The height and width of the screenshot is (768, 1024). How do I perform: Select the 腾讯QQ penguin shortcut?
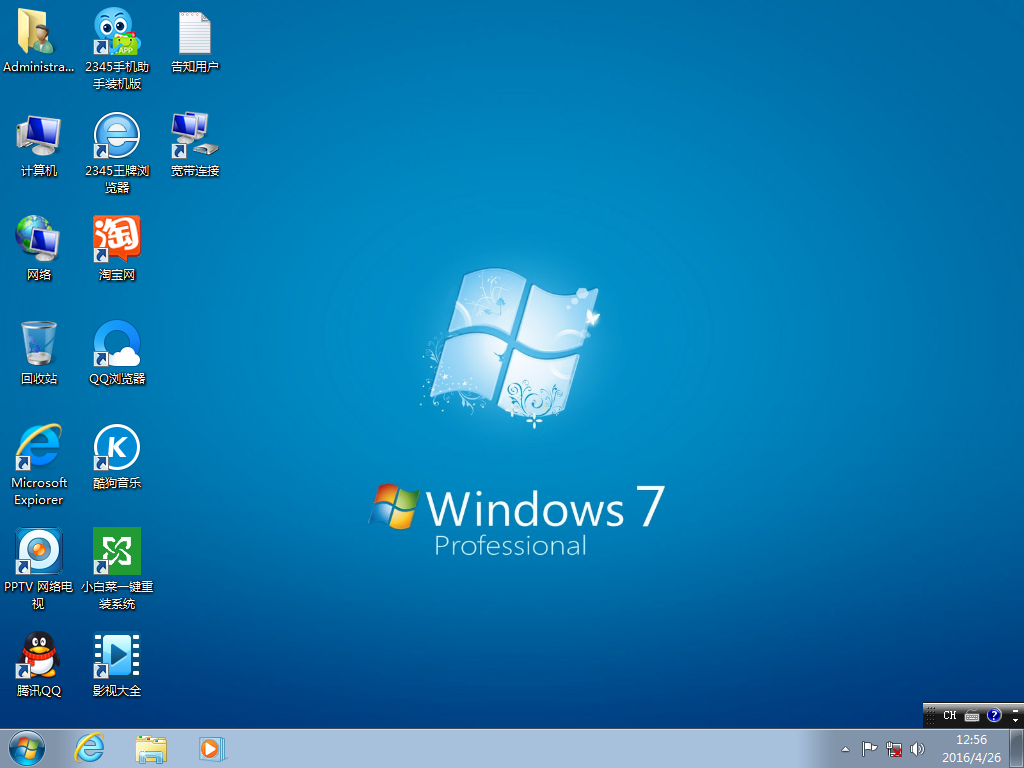click(x=39, y=664)
